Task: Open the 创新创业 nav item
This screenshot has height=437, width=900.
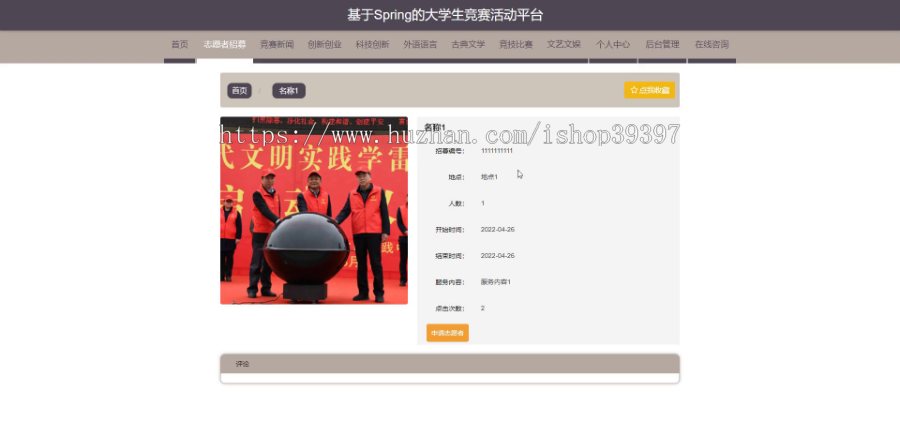Action: pyautogui.click(x=324, y=44)
